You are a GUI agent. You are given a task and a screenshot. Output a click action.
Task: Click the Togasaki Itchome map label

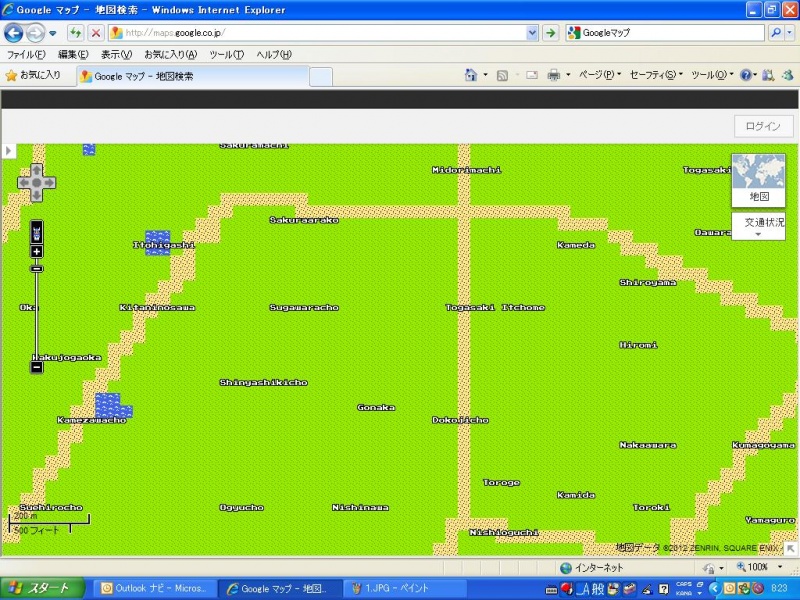(495, 308)
